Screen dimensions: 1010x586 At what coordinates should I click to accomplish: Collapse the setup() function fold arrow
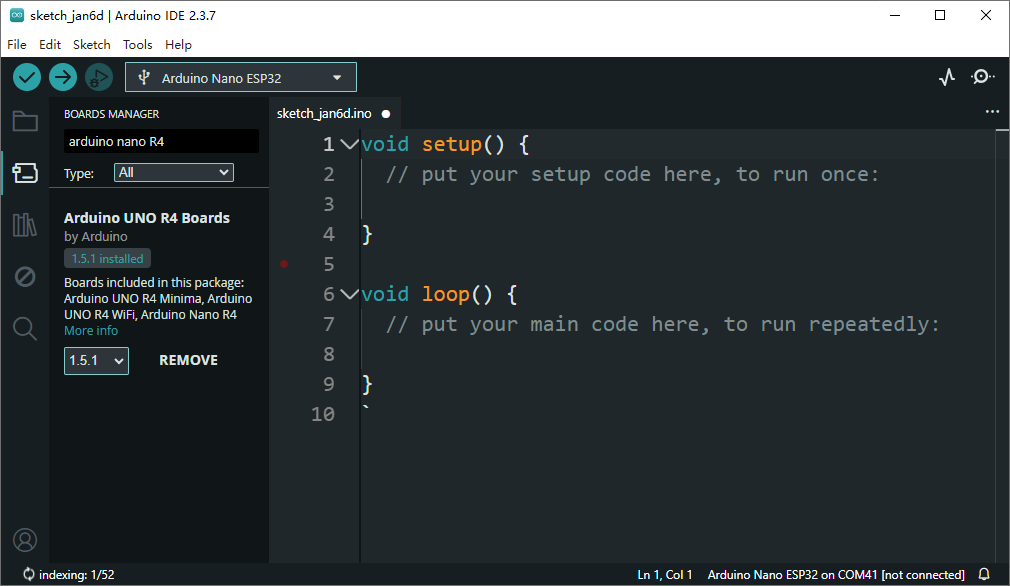point(349,144)
